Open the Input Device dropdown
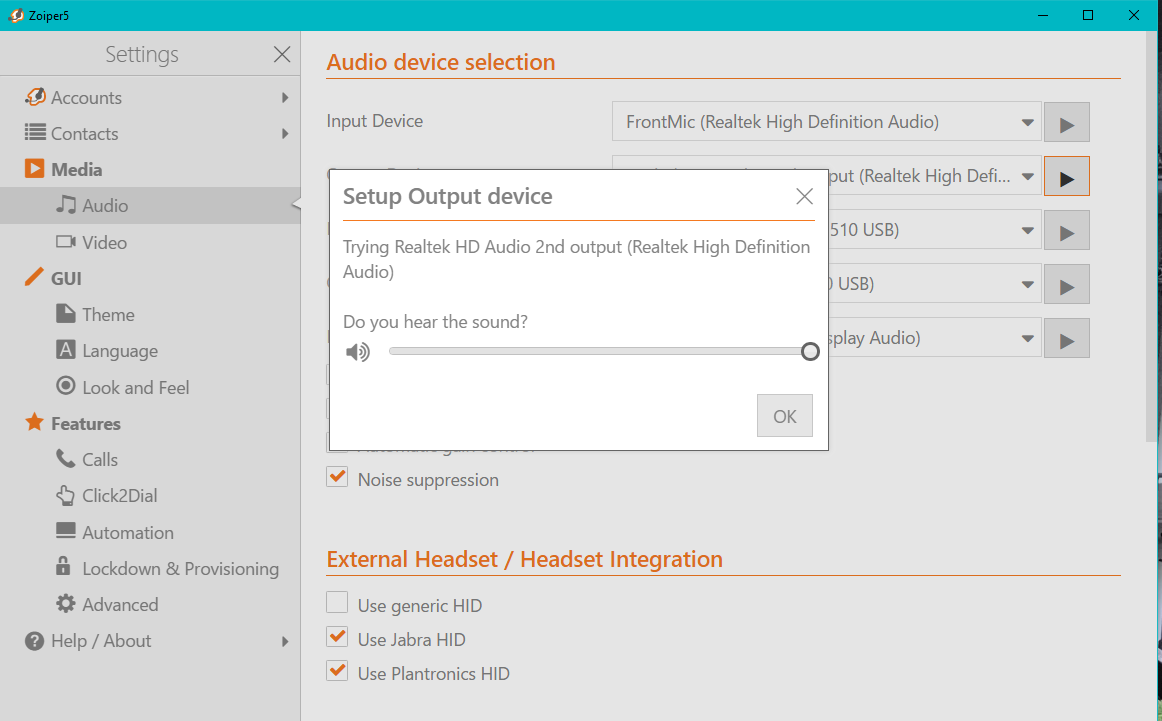1162x721 pixels. (826, 123)
